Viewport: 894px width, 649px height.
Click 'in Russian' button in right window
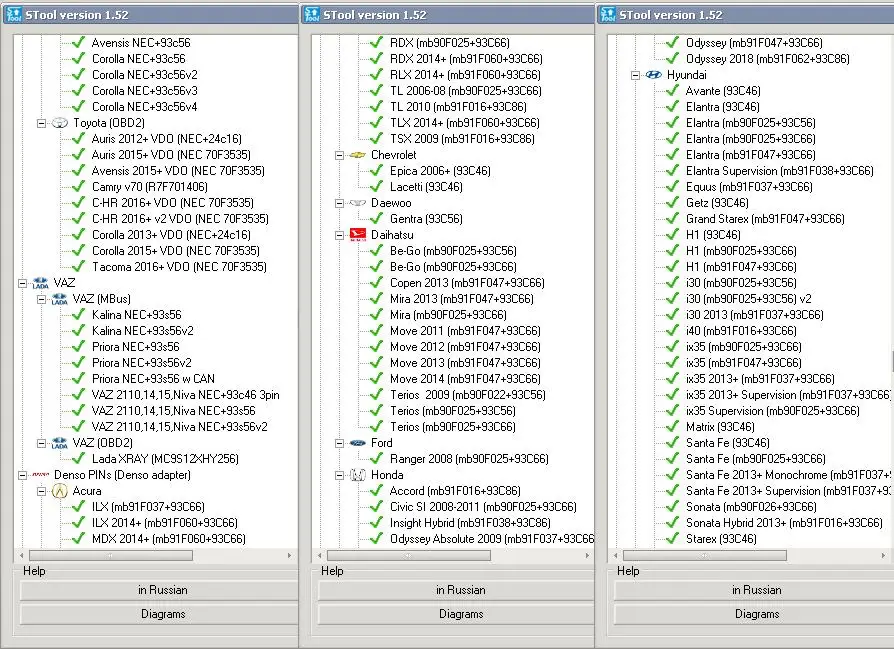click(x=754, y=590)
